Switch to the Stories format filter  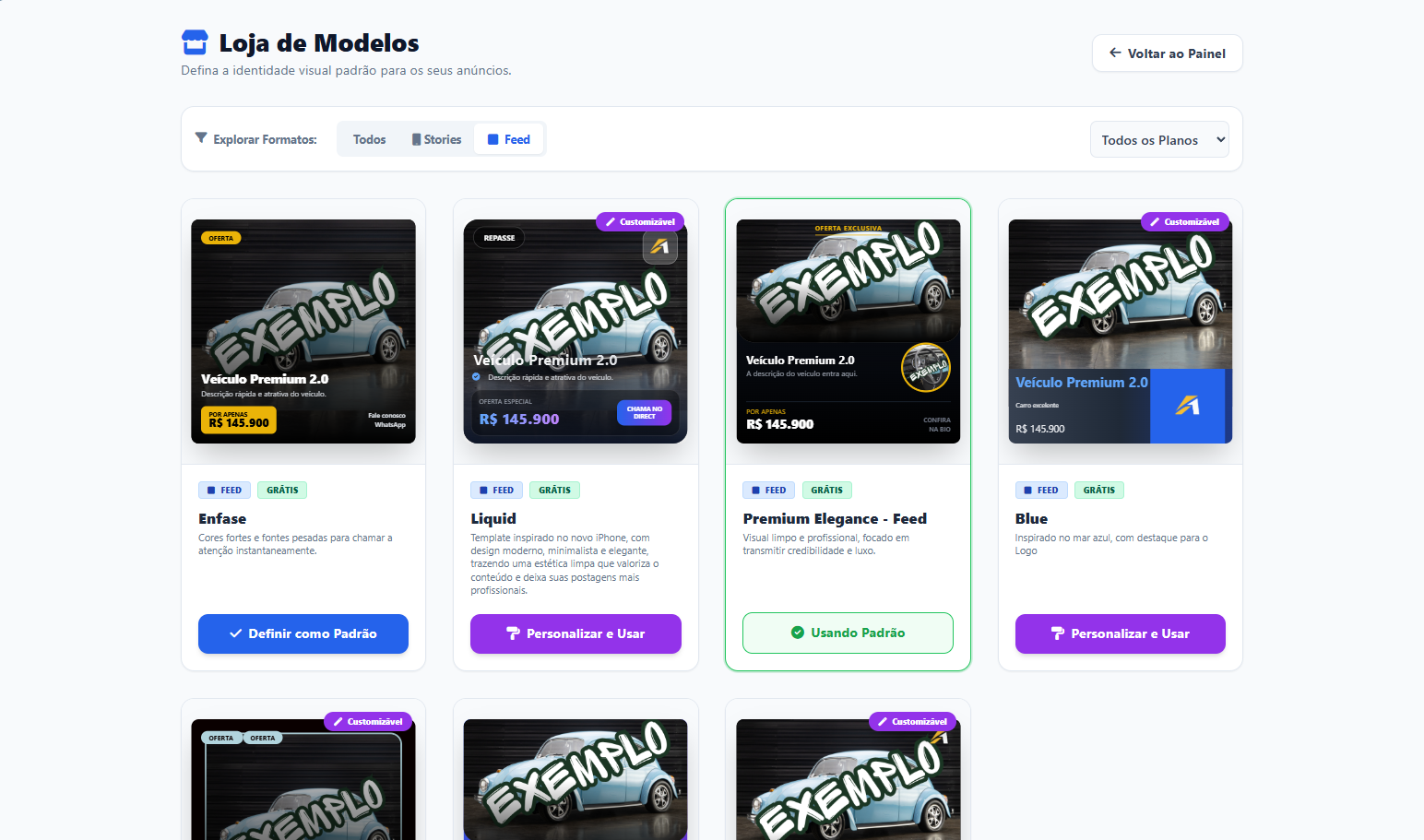(436, 139)
